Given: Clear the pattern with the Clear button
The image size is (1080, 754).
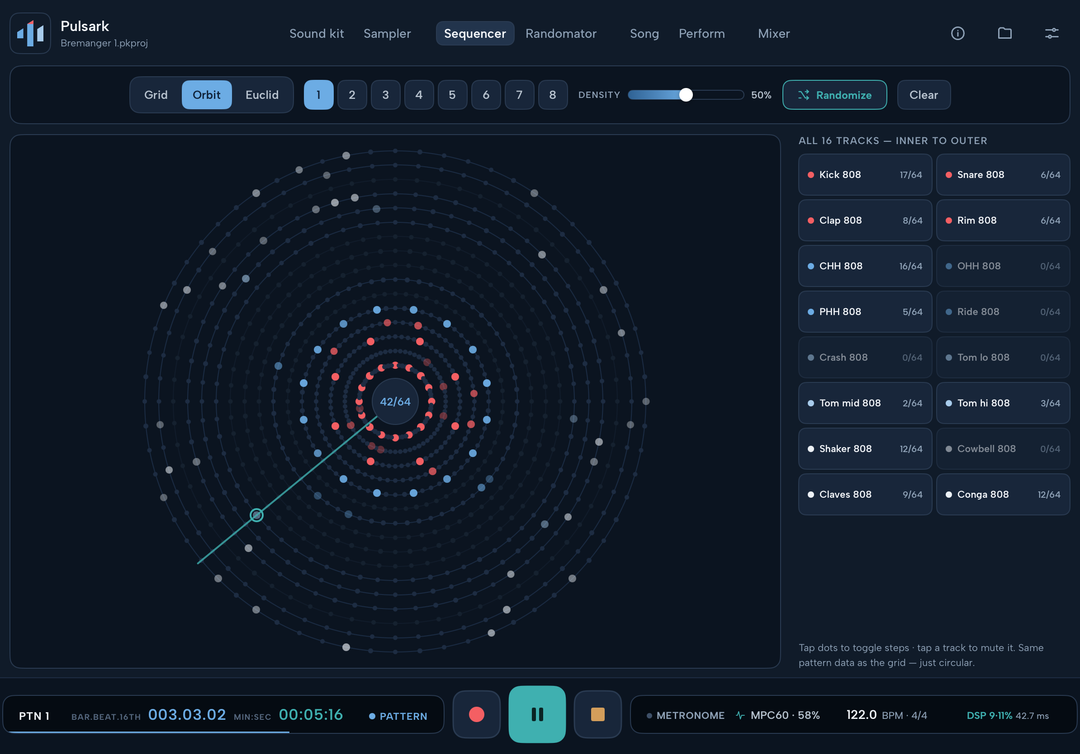Looking at the screenshot, I should (923, 95).
